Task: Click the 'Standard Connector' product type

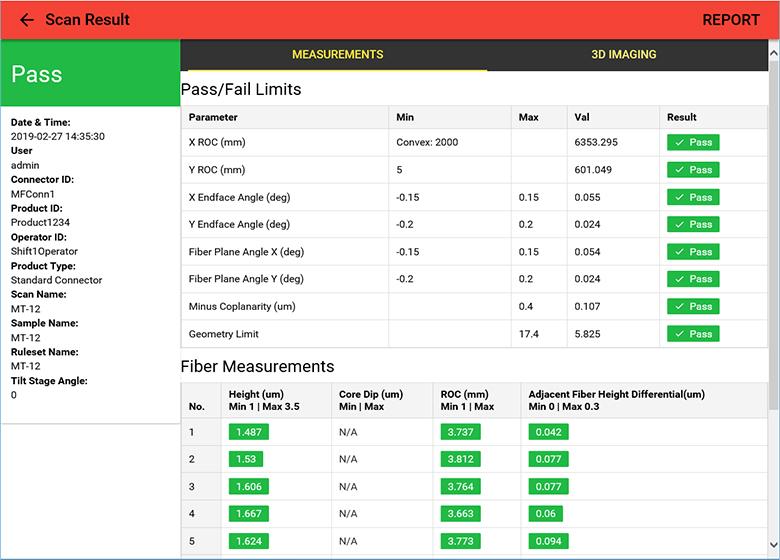Action: tap(56, 280)
